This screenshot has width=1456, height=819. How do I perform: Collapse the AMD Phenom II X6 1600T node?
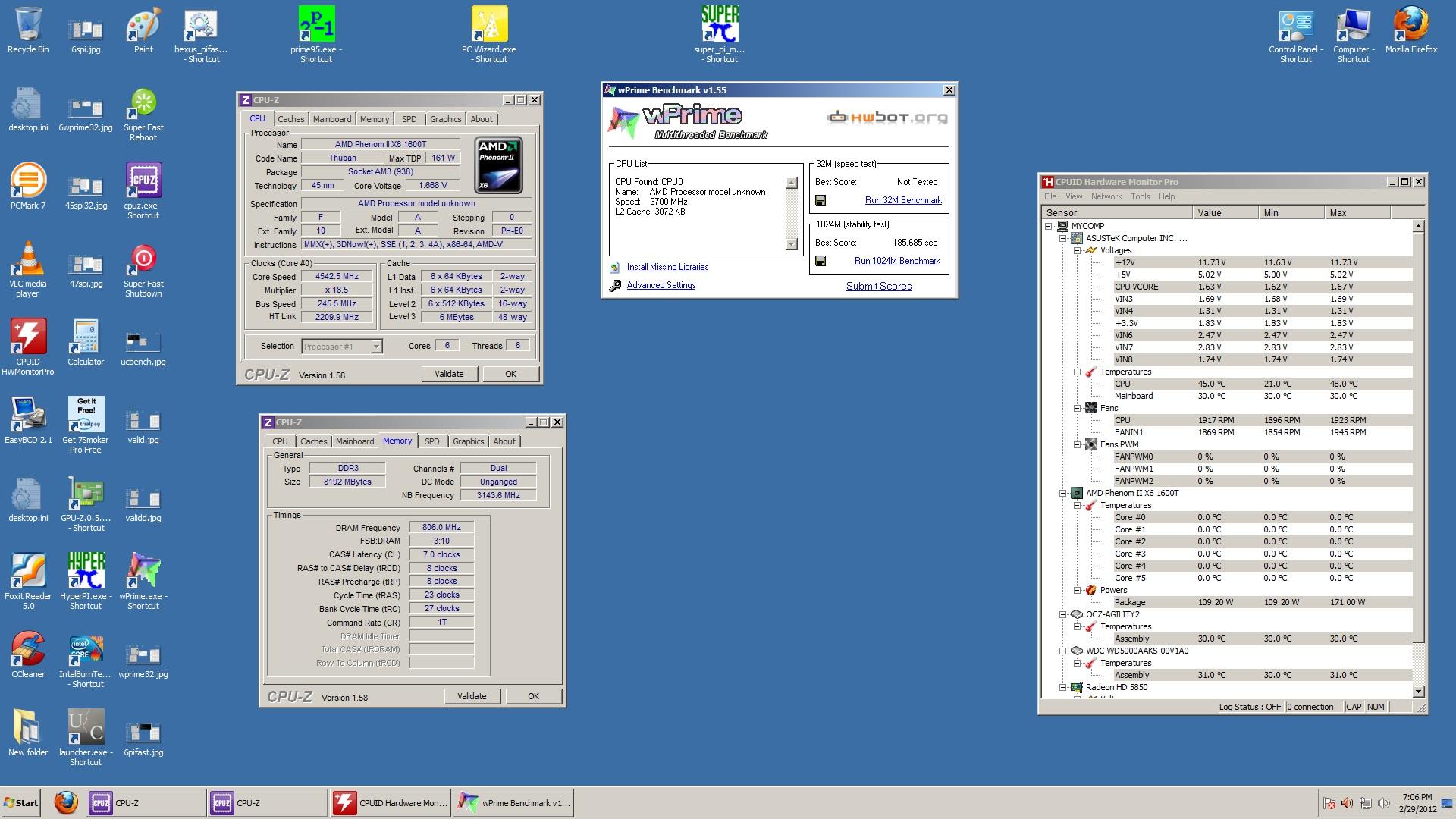pos(1063,493)
